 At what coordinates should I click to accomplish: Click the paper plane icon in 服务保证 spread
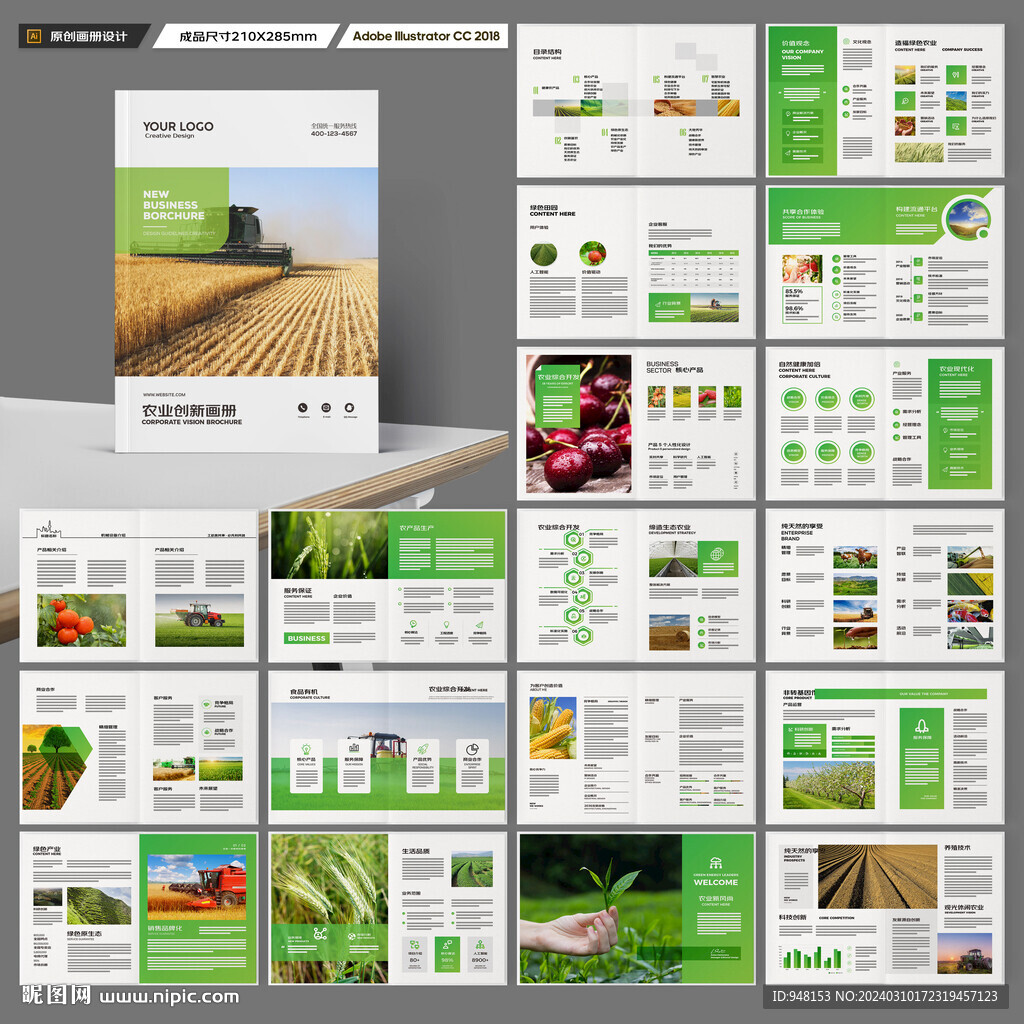479,624
